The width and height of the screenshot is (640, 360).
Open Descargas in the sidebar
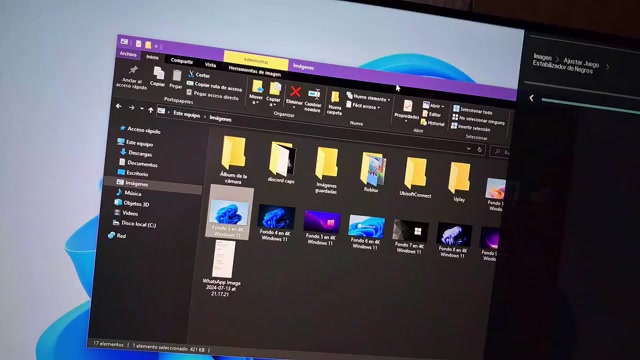coord(136,153)
